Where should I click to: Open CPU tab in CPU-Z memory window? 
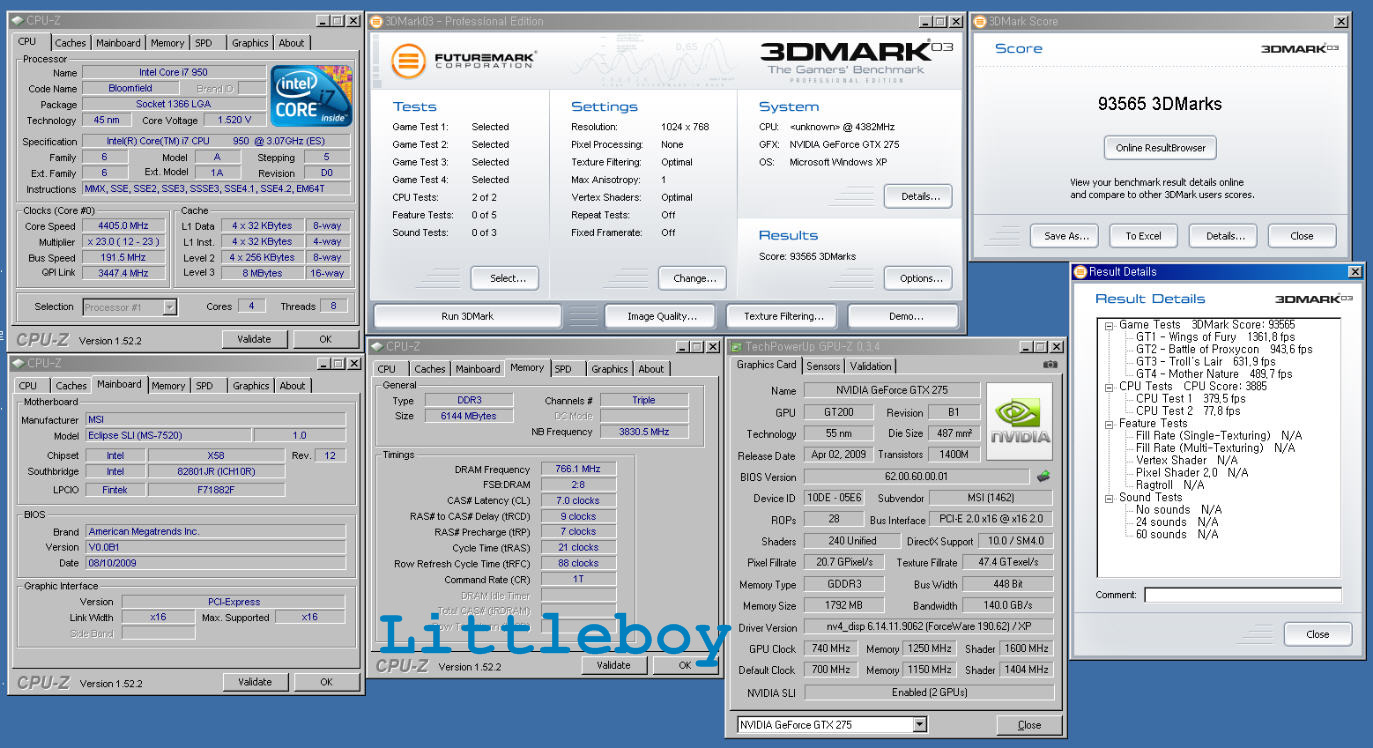(387, 369)
